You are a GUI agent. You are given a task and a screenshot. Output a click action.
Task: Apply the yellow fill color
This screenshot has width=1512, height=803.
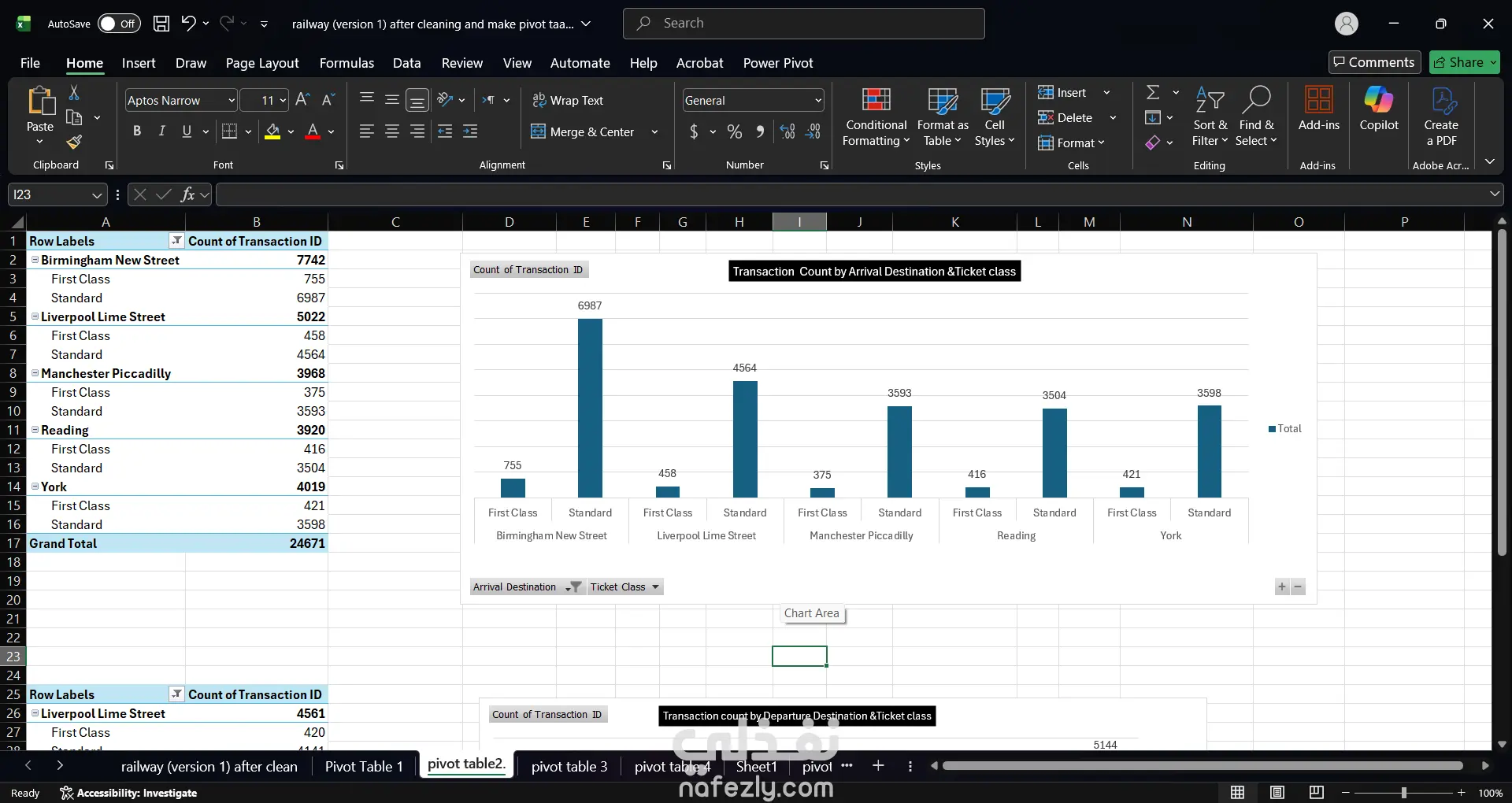[x=272, y=131]
